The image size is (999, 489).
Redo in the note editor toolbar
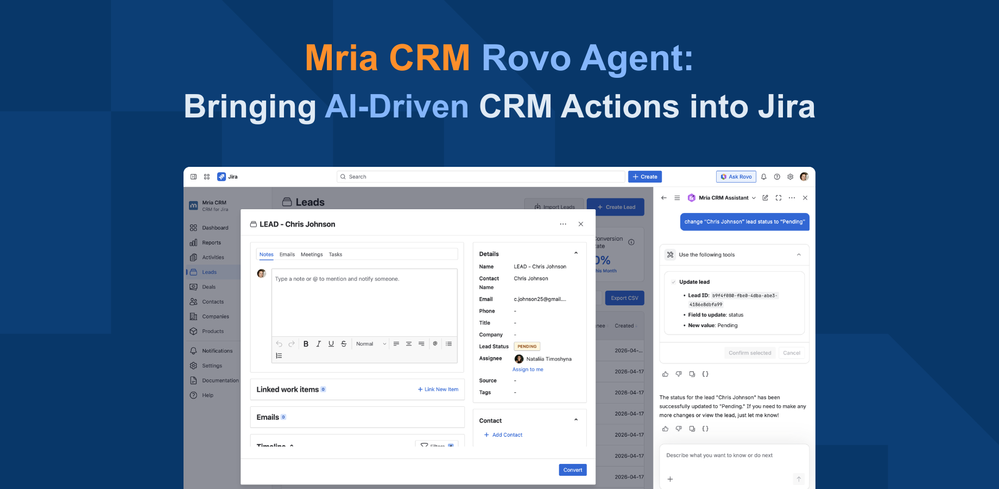(291, 344)
